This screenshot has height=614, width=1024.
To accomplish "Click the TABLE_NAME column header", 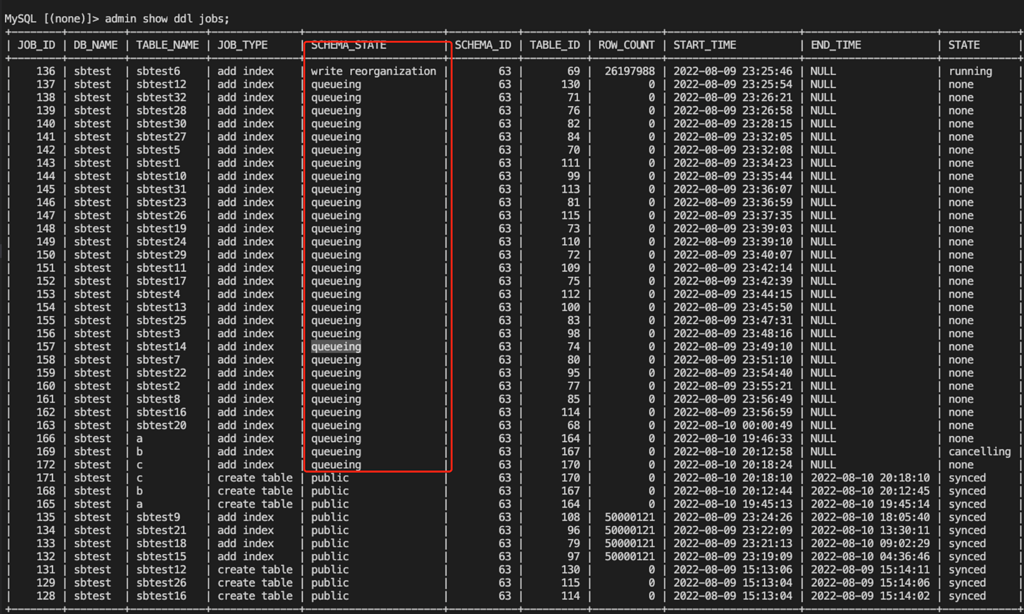I will 167,45.
